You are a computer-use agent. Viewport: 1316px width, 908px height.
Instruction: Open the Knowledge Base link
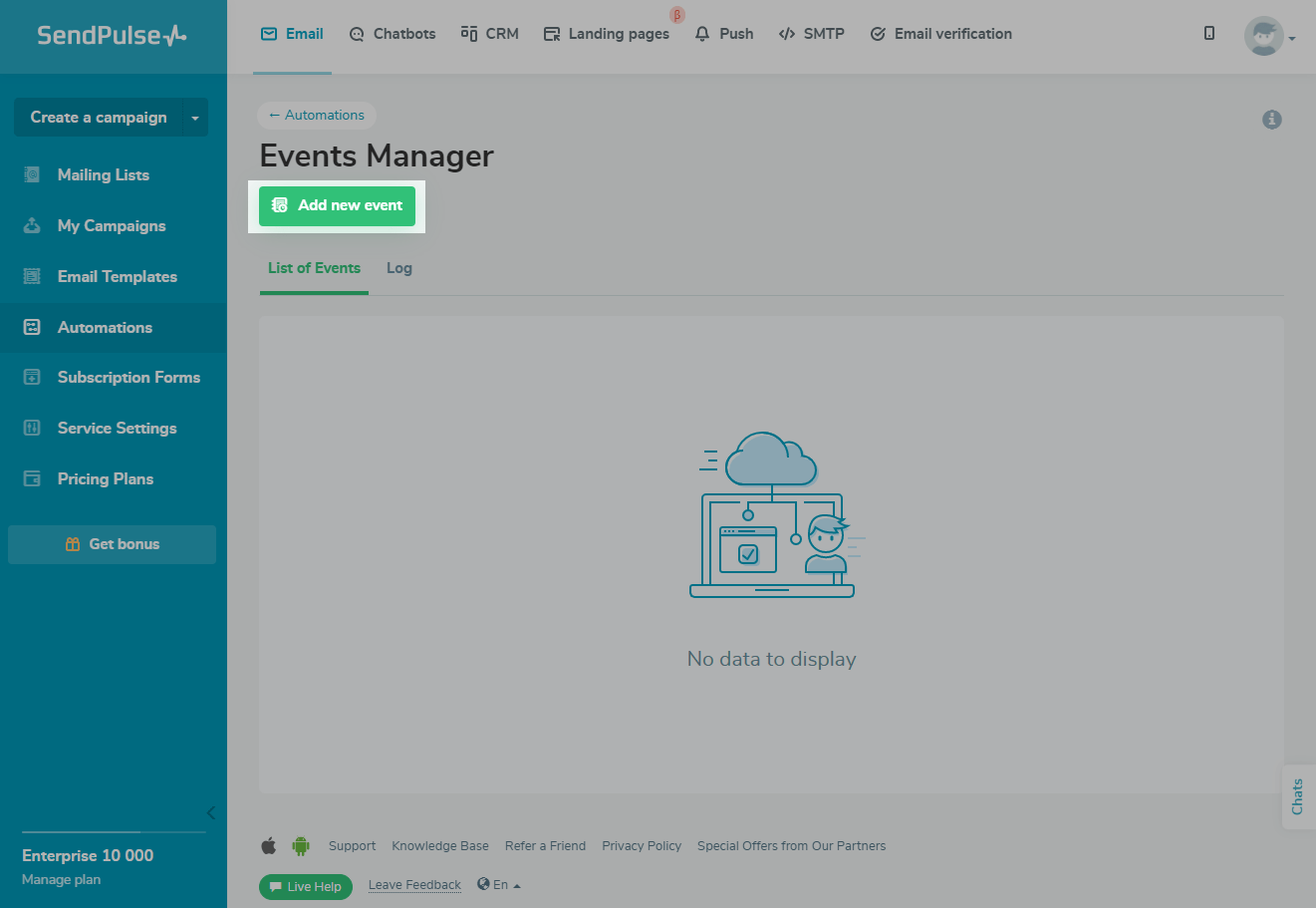[x=440, y=846]
